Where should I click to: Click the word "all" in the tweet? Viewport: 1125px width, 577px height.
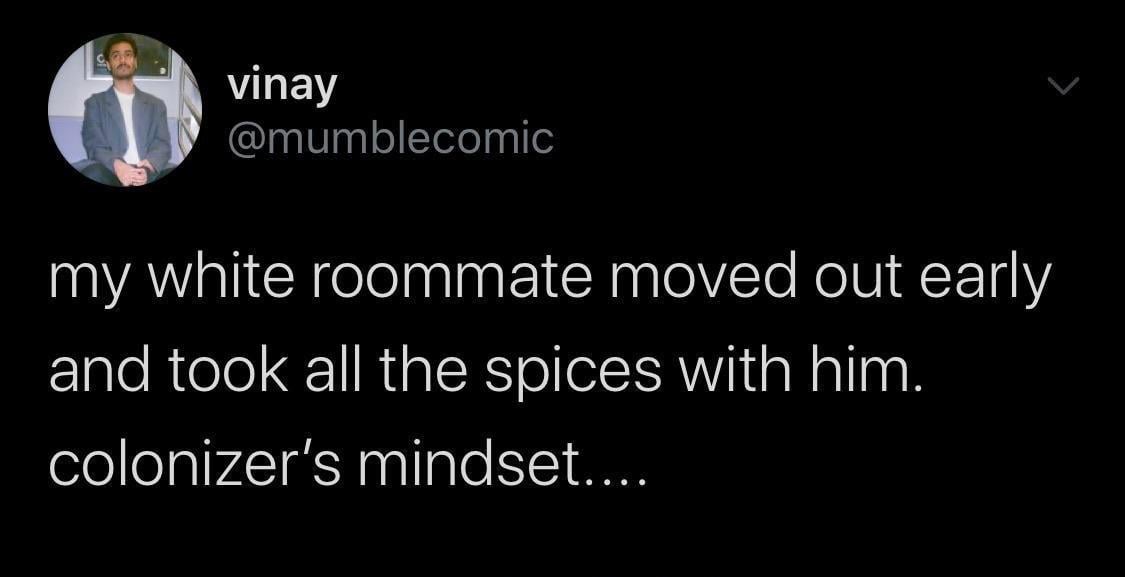(x=326, y=372)
